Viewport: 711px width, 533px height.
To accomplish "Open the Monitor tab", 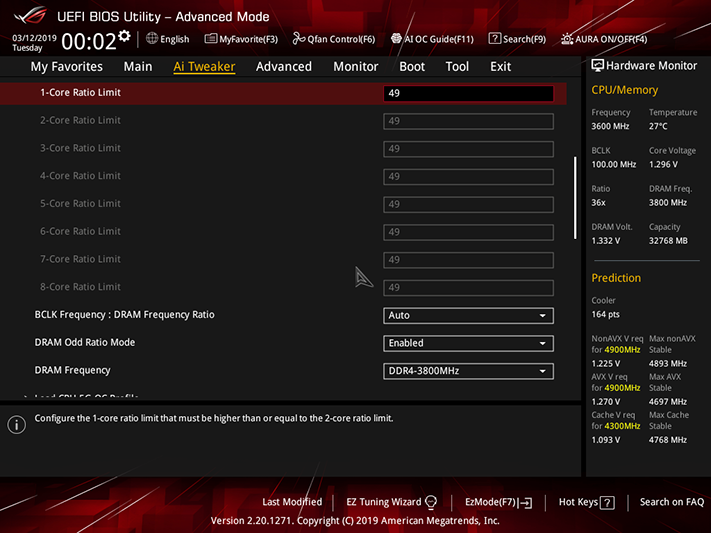I will pyautogui.click(x=356, y=67).
